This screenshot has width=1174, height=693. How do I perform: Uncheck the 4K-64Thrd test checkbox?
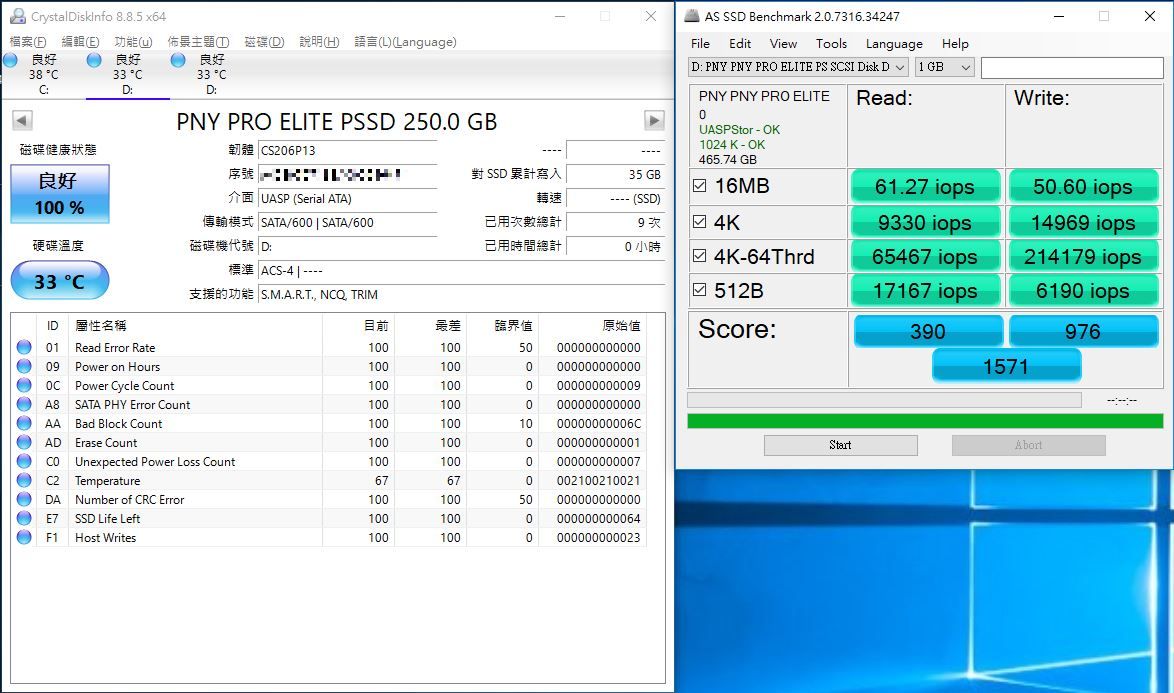pyautogui.click(x=699, y=256)
